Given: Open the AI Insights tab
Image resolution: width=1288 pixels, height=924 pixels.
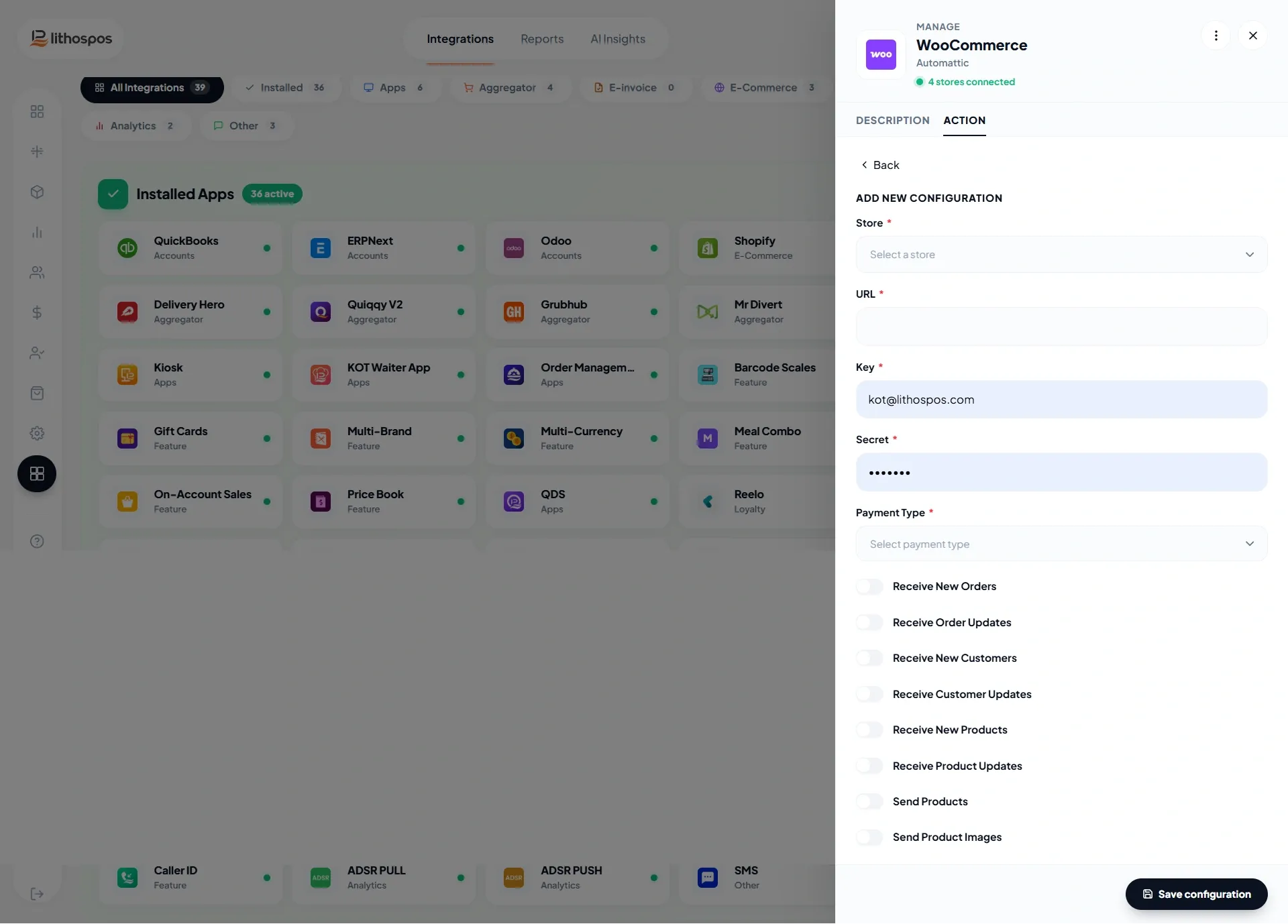Looking at the screenshot, I should tap(618, 39).
